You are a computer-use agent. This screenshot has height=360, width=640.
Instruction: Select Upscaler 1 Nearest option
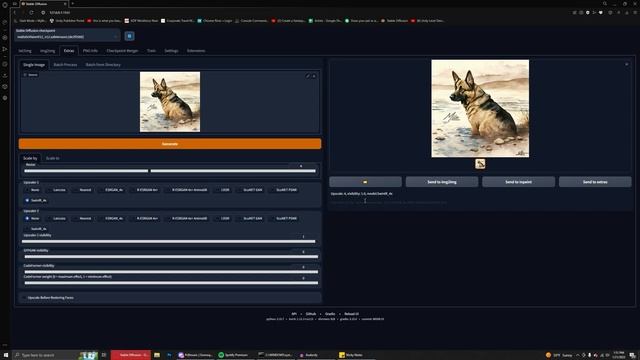click(82, 190)
